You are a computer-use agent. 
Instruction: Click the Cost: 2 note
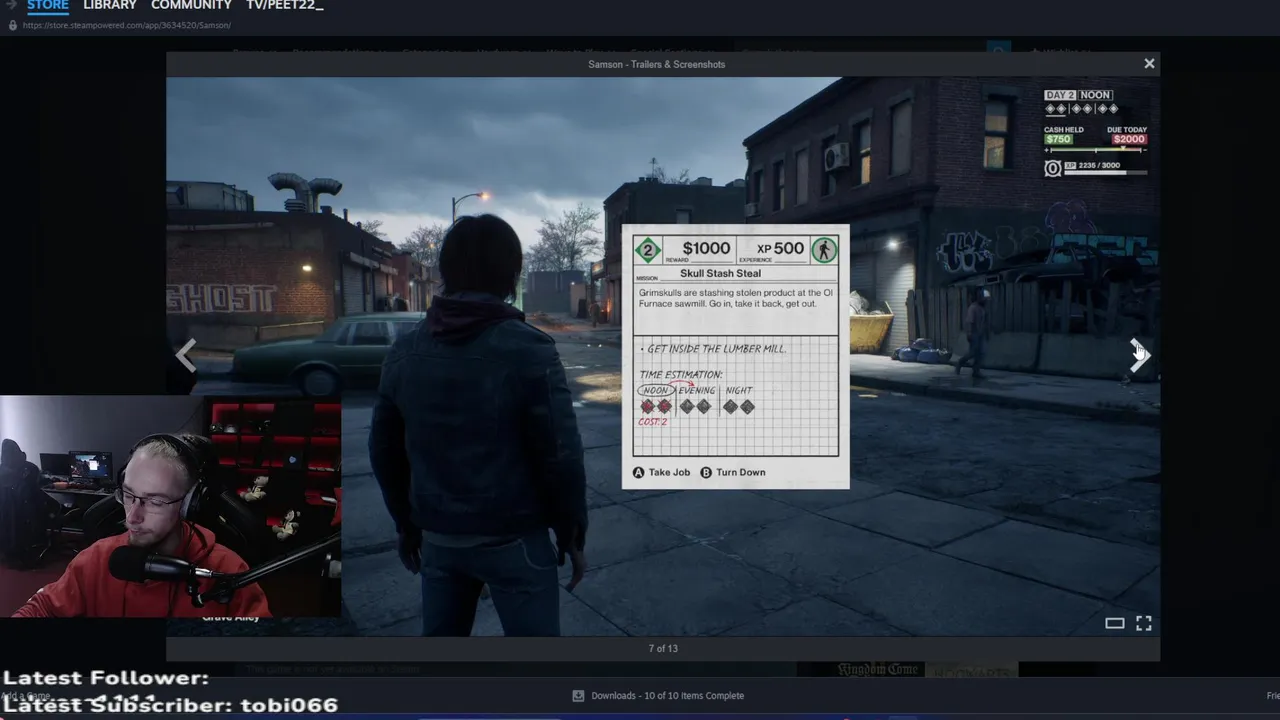click(652, 422)
